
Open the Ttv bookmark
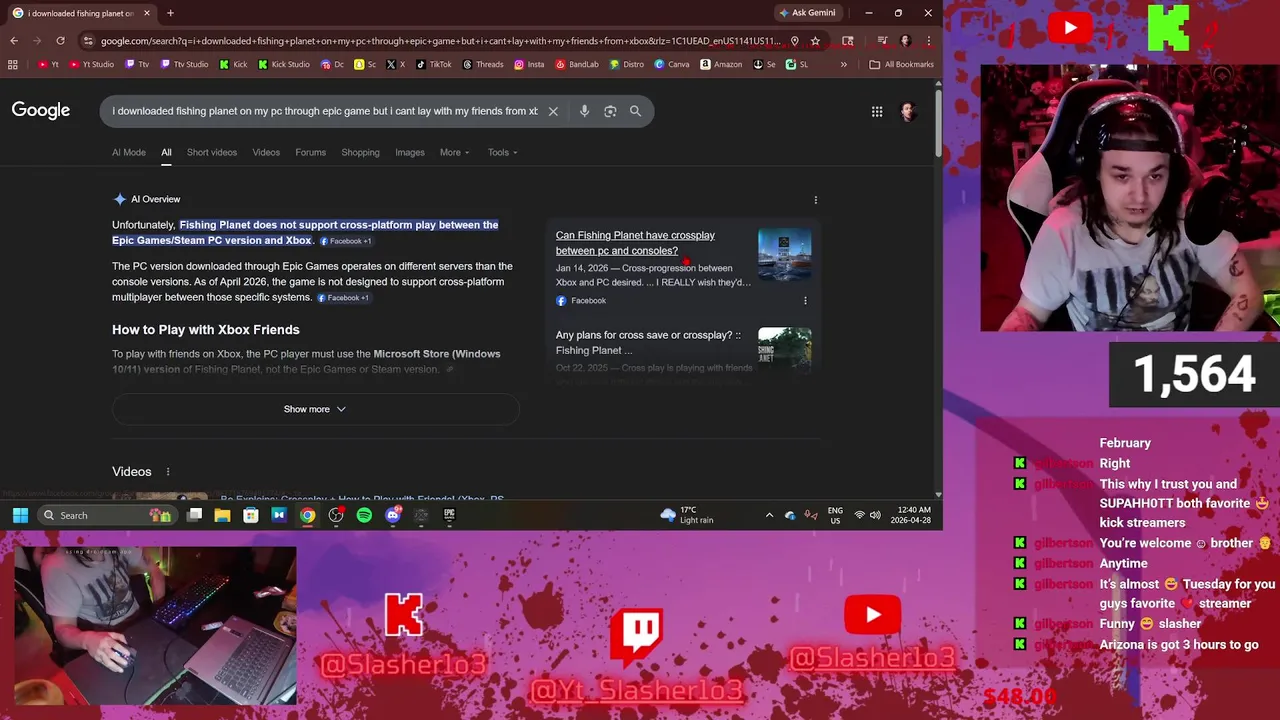click(137, 65)
